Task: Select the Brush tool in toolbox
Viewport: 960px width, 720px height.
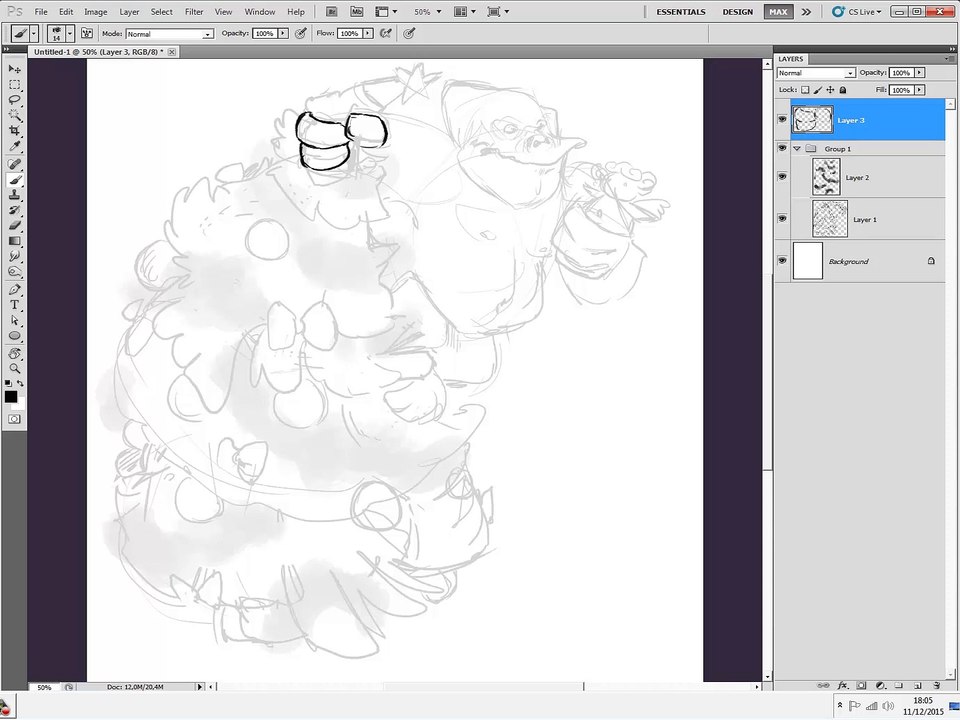Action: tap(14, 180)
